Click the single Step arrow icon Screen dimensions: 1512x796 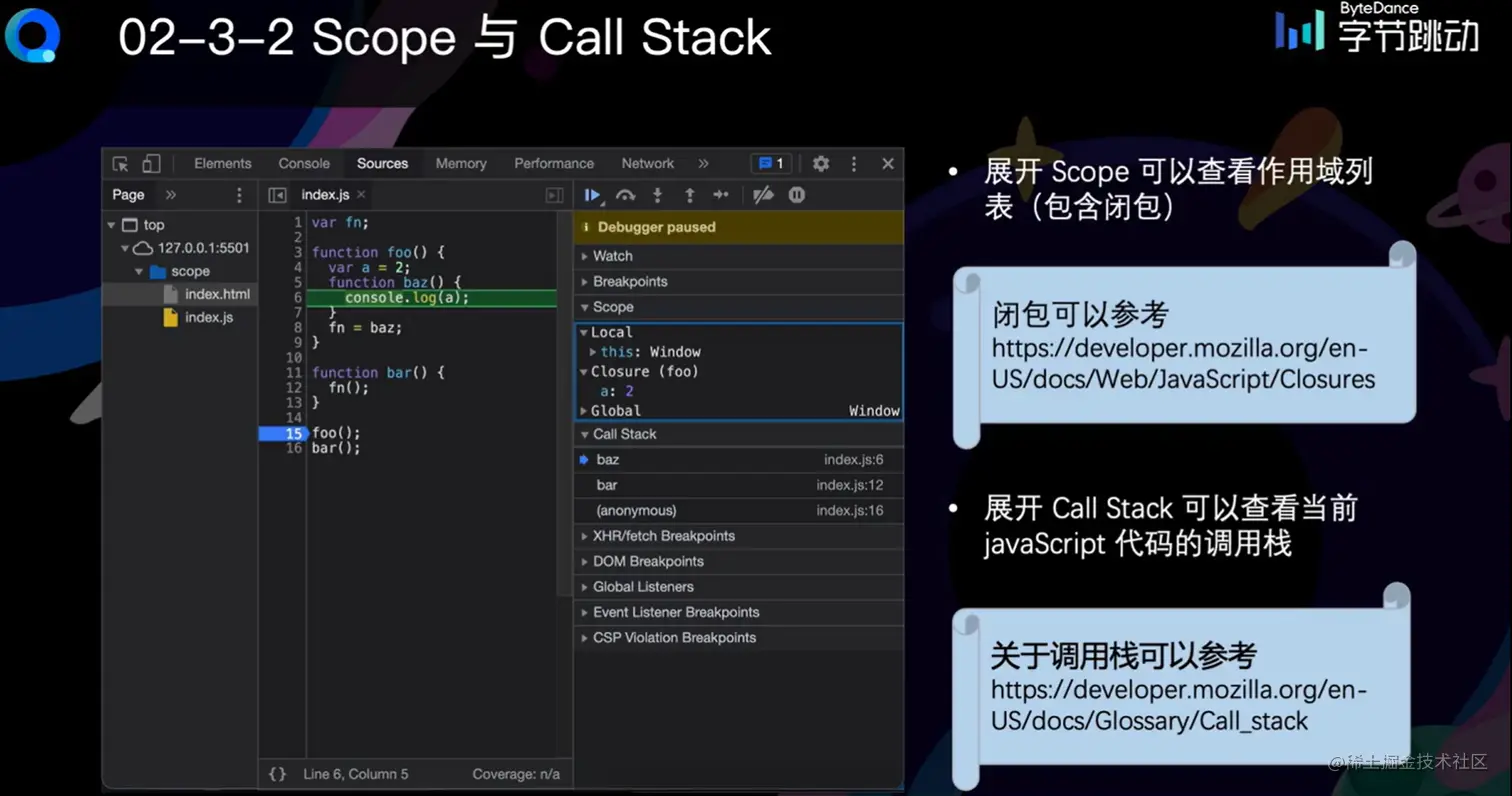(x=721, y=195)
